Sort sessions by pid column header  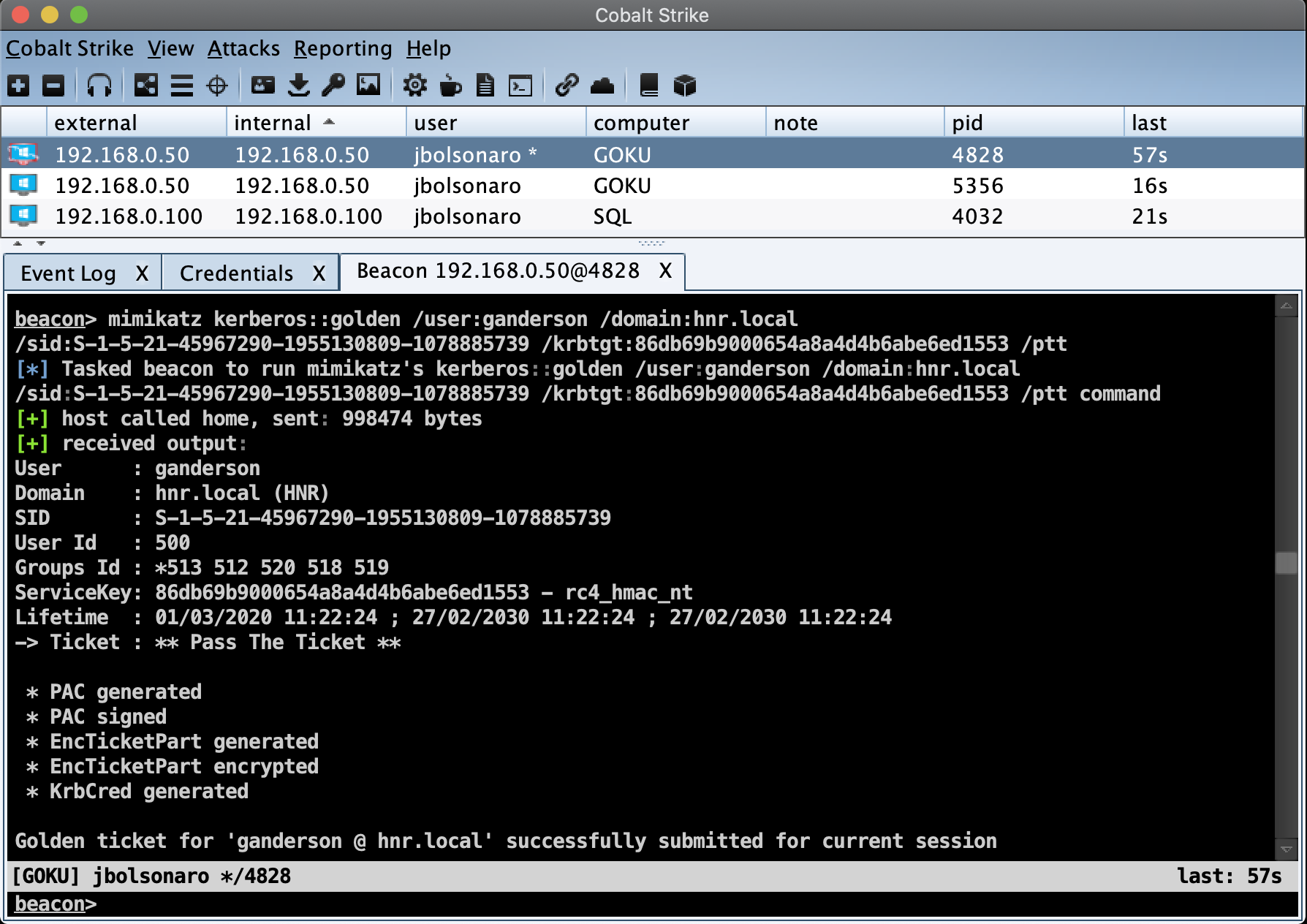1034,122
